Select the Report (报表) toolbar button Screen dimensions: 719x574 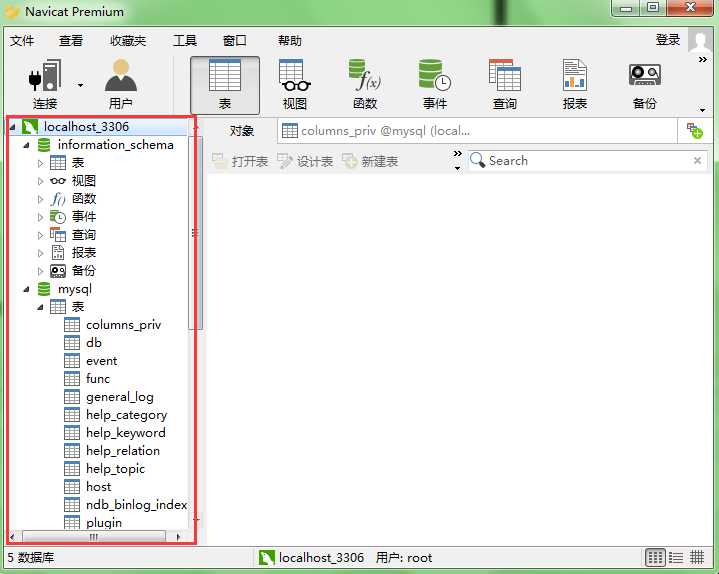pos(575,85)
